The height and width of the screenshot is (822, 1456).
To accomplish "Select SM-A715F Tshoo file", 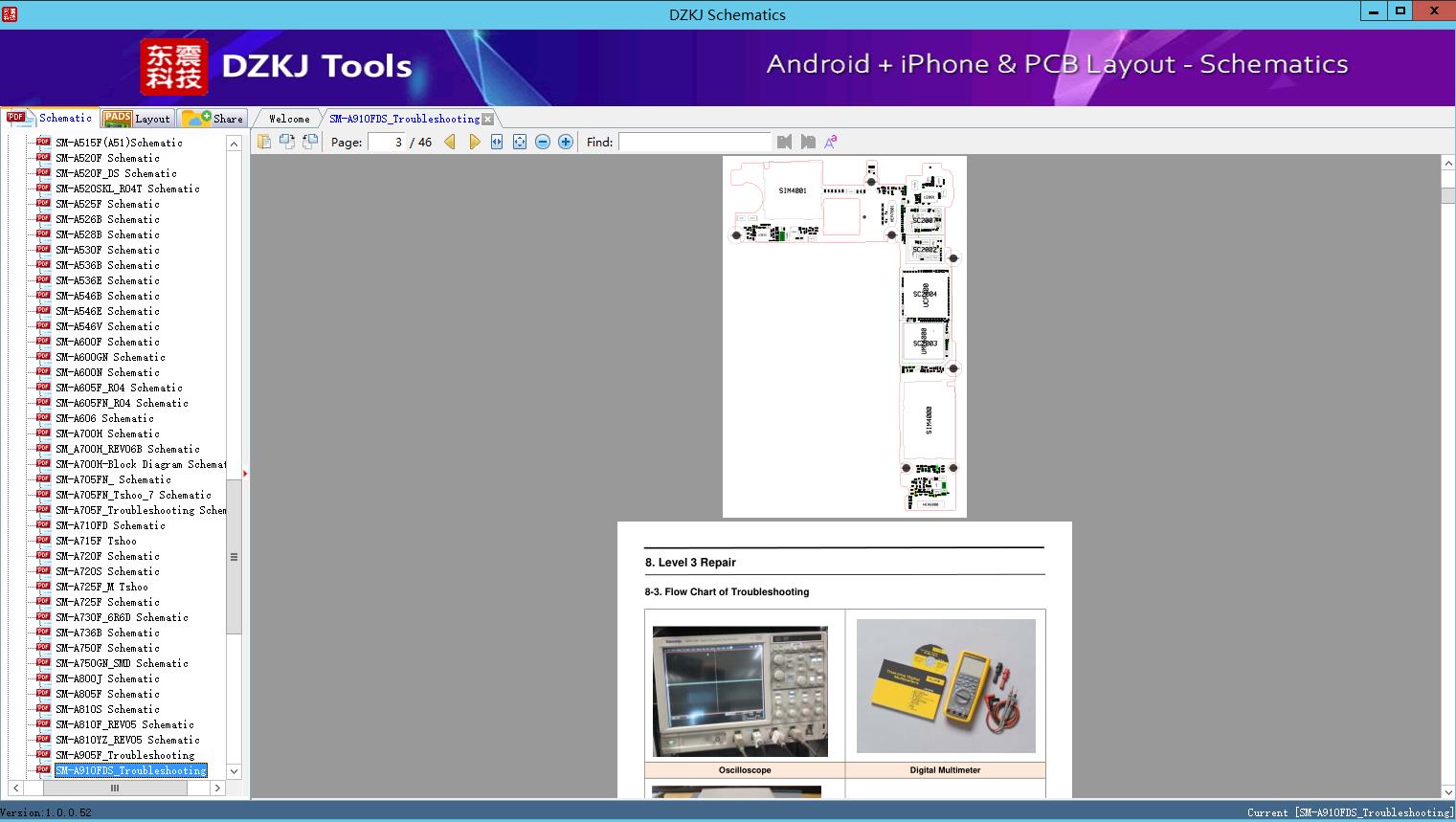I will point(96,541).
